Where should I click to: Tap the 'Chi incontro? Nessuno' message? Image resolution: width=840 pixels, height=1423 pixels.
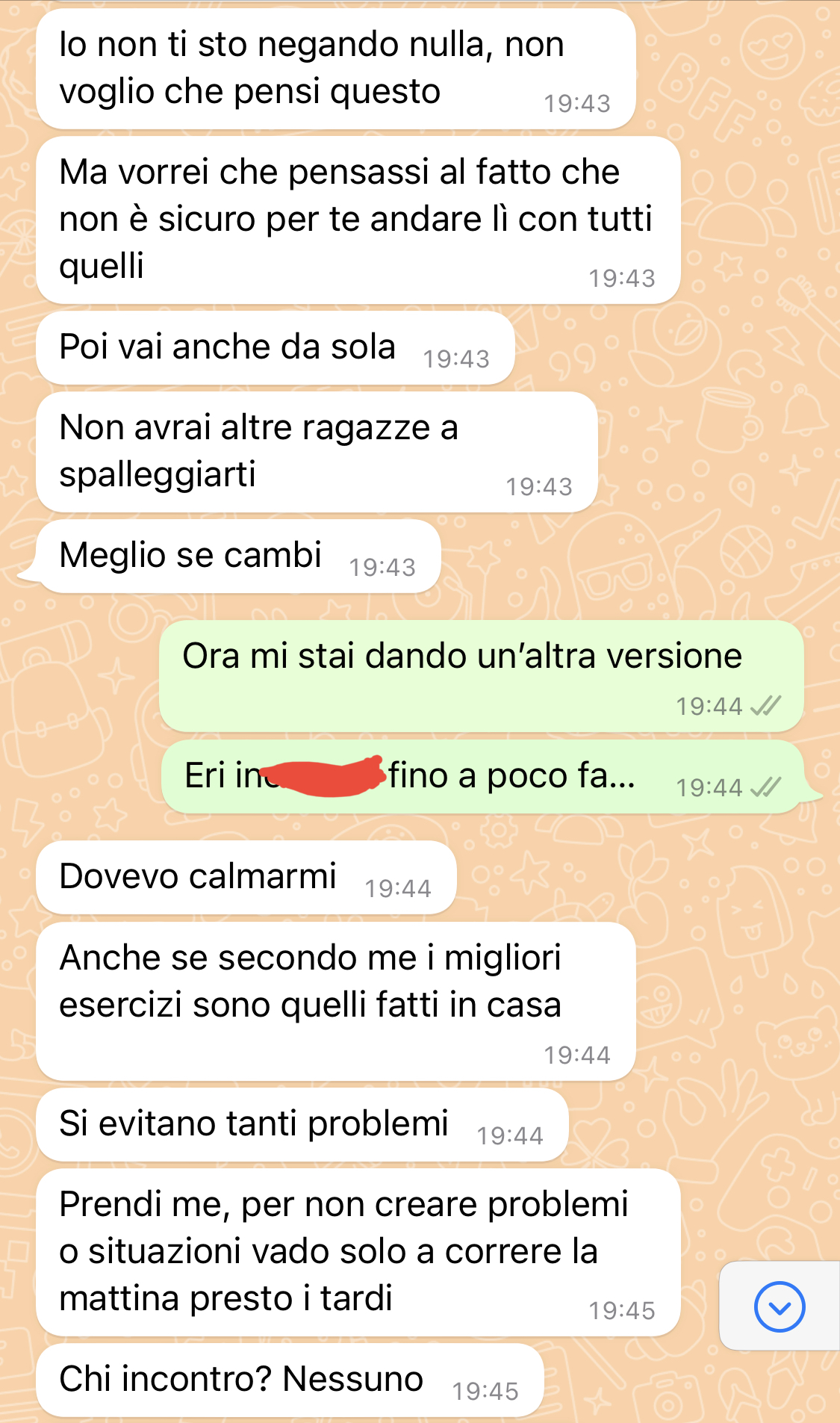pos(290,1380)
